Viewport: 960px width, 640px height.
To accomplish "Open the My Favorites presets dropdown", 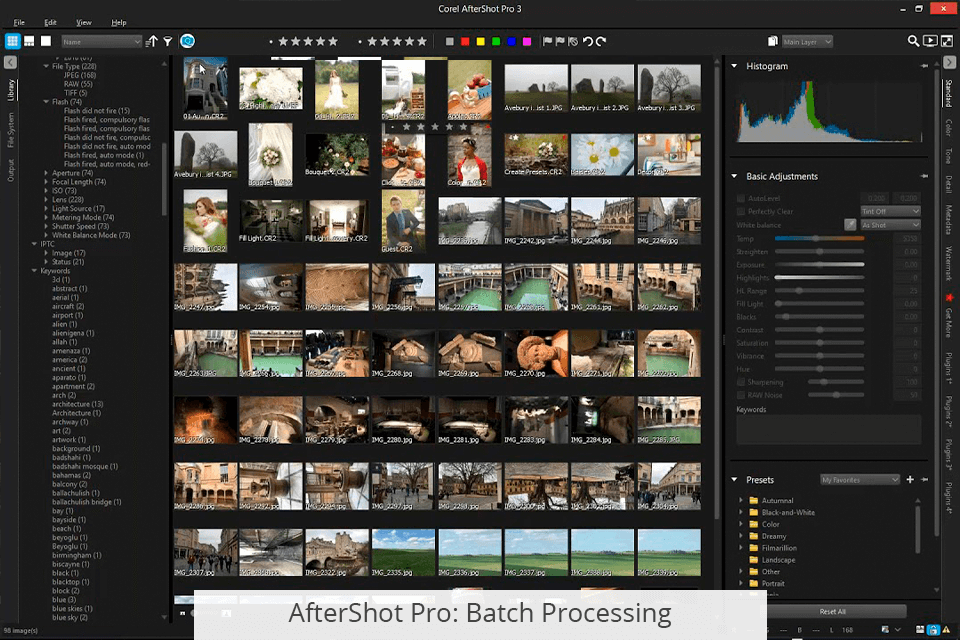I will pyautogui.click(x=860, y=480).
